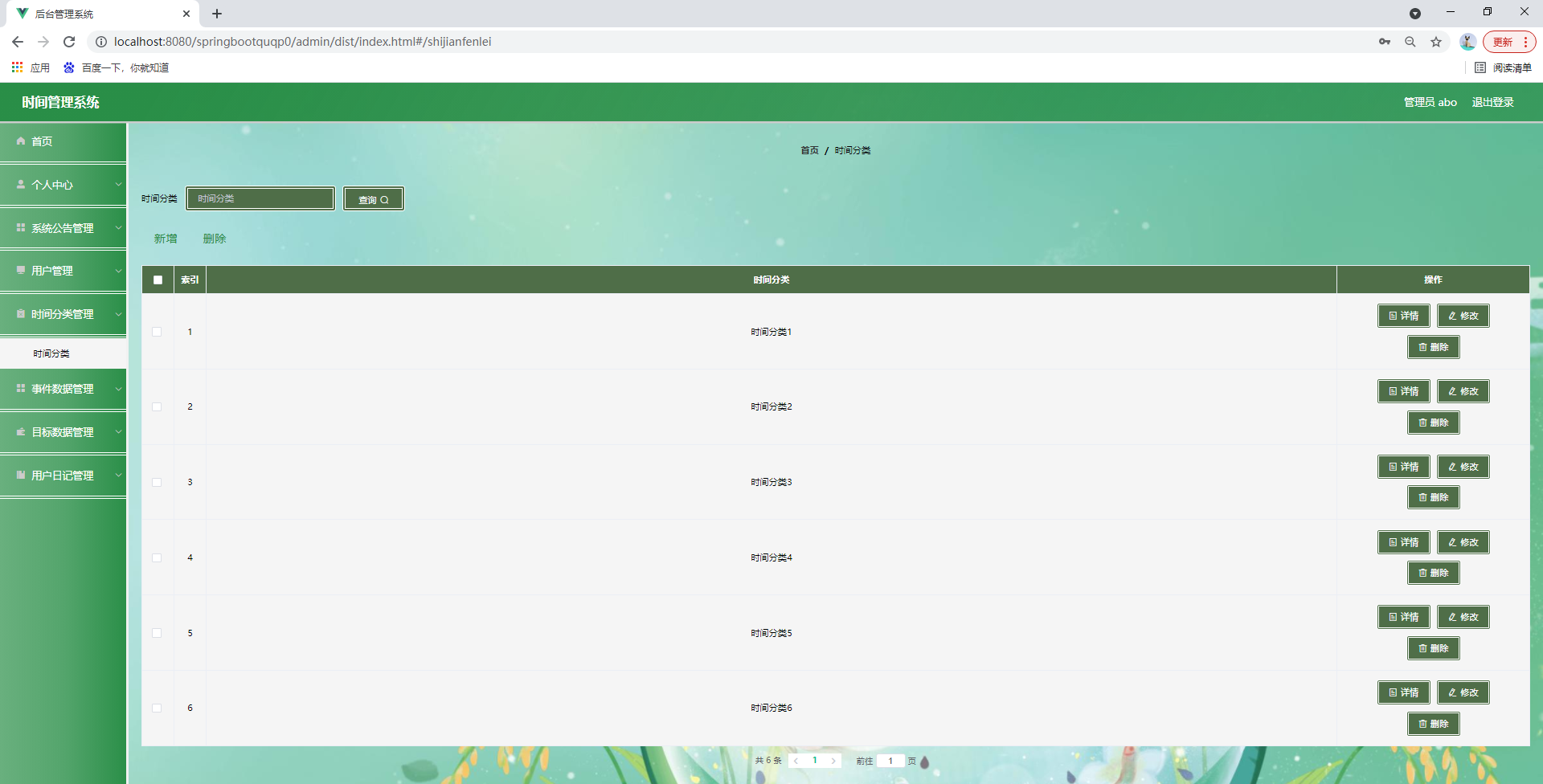Expand the 用户管理 menu chevron
Viewport: 1543px width, 784px height.
pos(118,271)
